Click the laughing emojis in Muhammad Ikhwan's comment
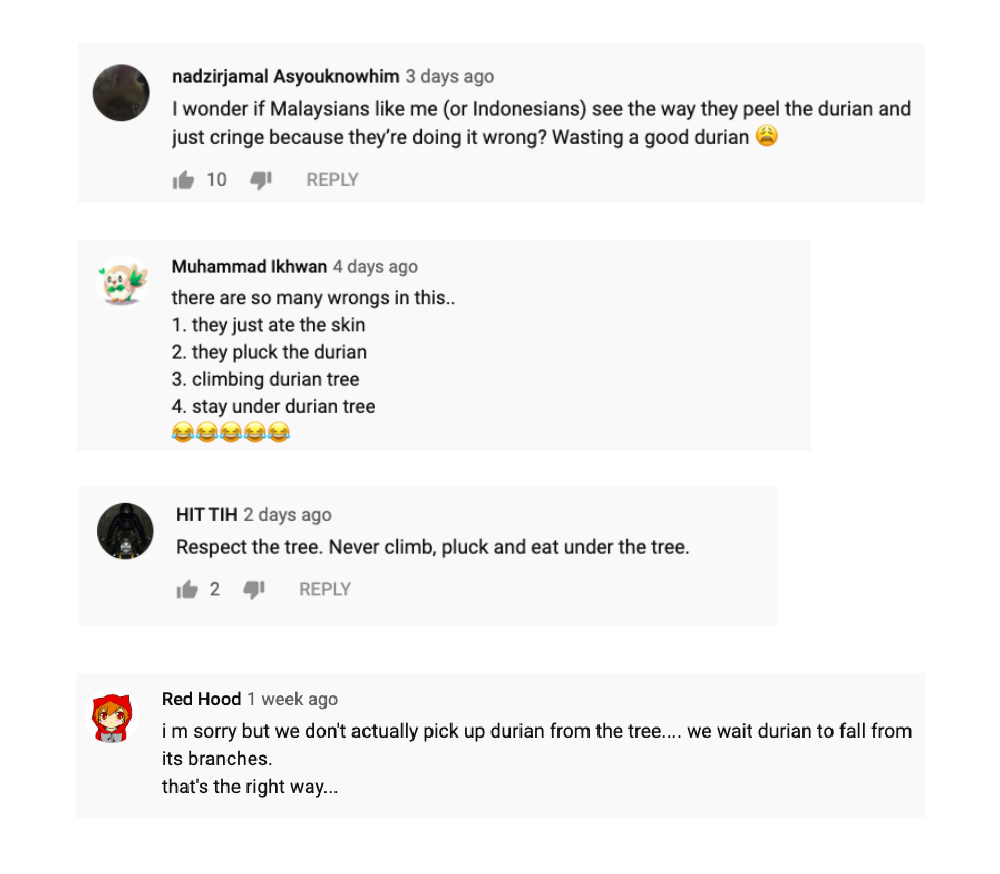 (x=230, y=433)
